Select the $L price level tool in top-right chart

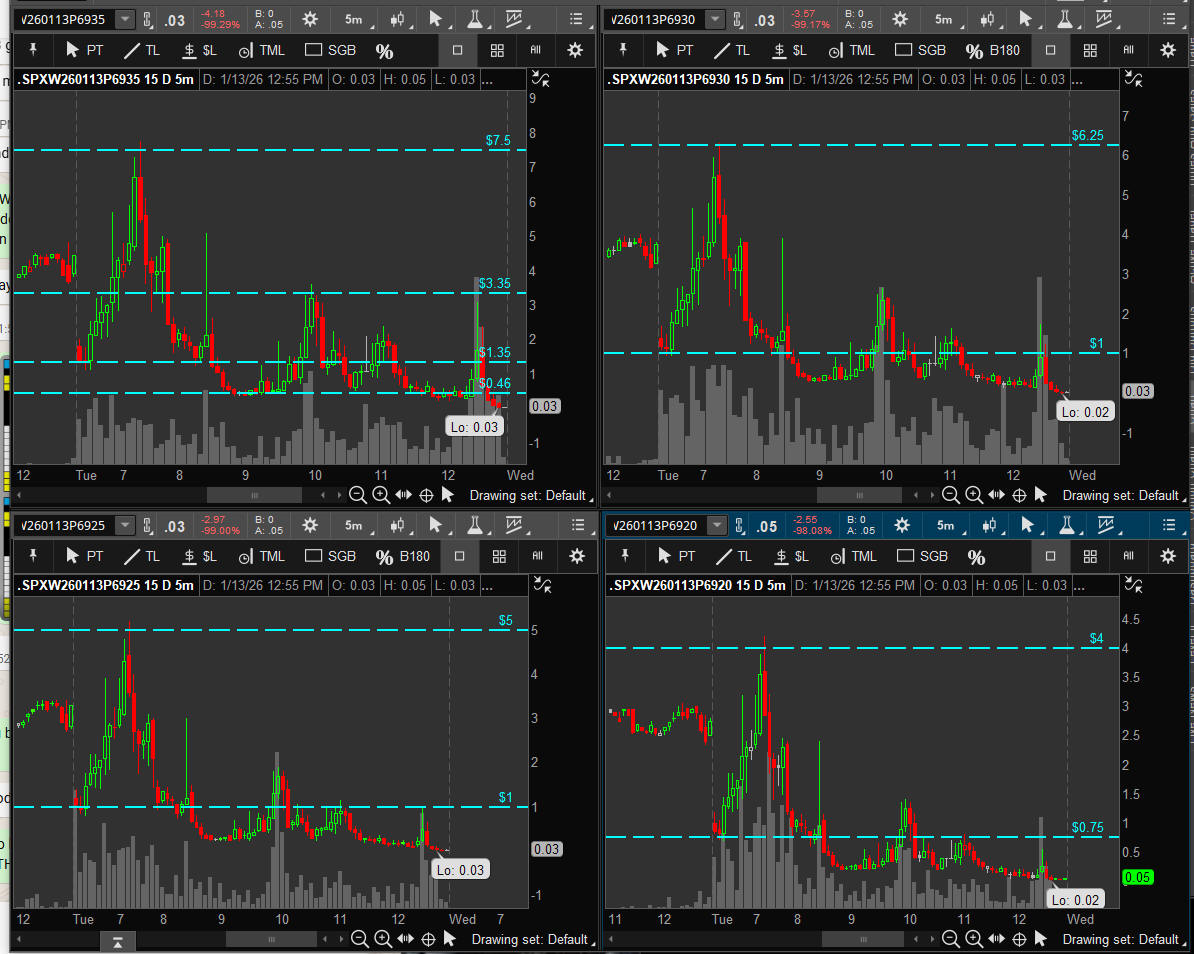[x=790, y=50]
